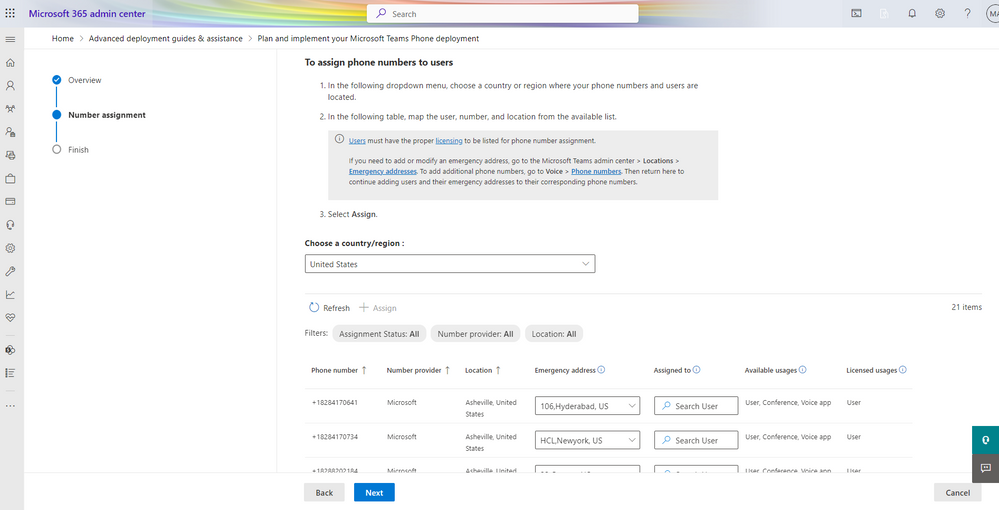Viewport: 999px width, 510px height.
Task: Open the teal help & support widget
Action: click(986, 440)
